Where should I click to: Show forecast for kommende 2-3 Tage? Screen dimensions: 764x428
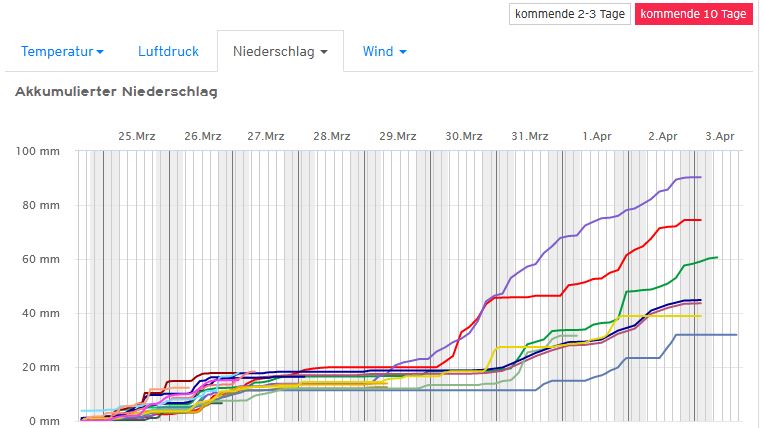(568, 14)
